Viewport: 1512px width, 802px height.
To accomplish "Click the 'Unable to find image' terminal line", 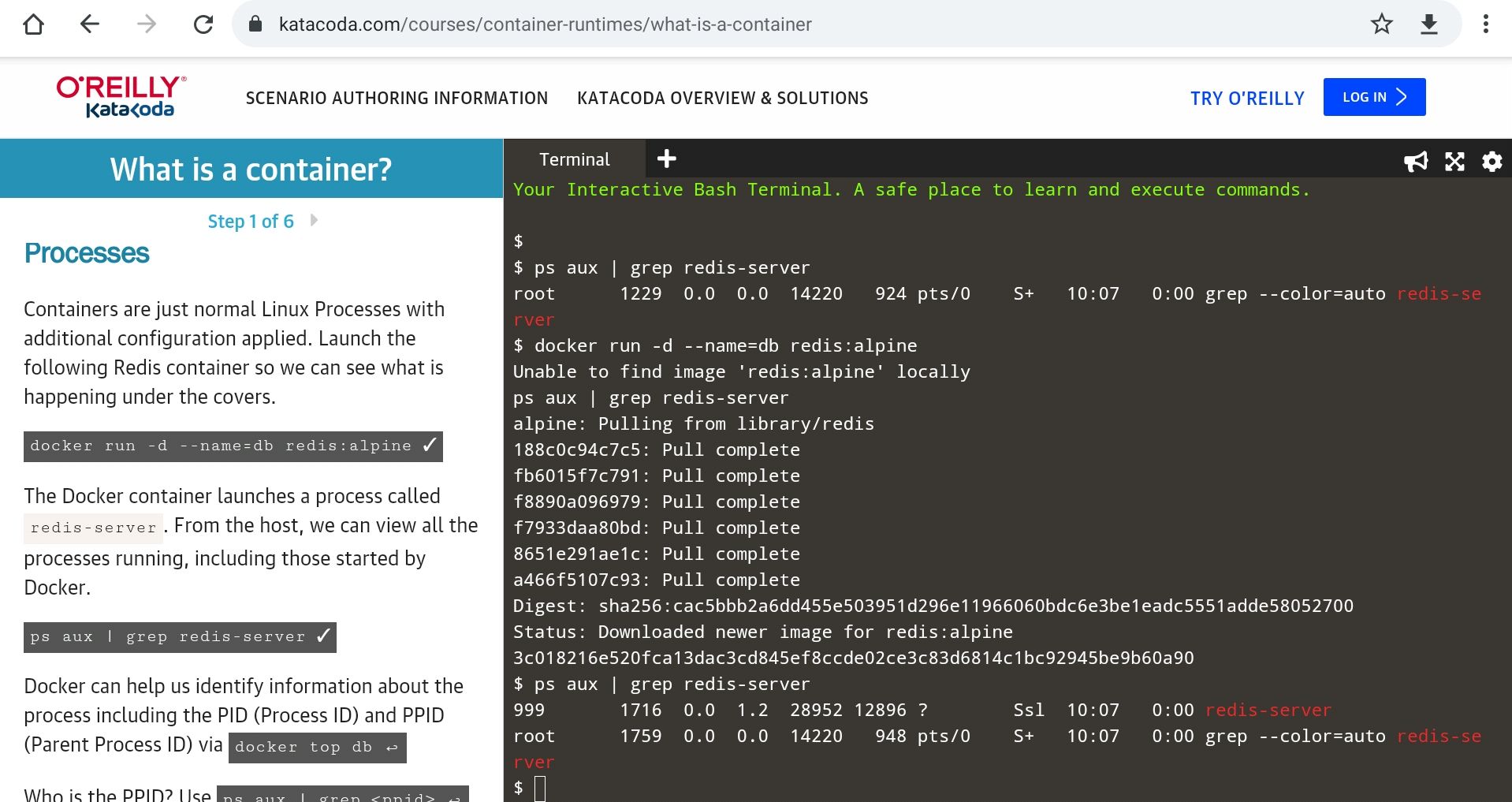I will pyautogui.click(x=742, y=371).
